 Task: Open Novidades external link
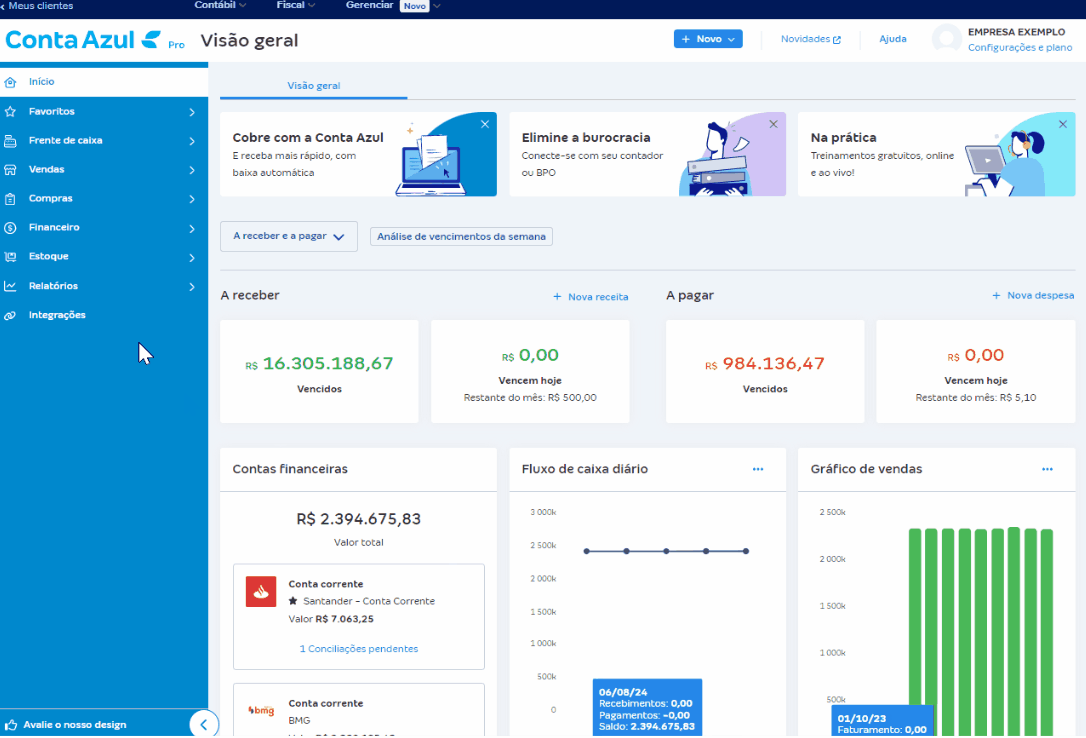click(810, 39)
